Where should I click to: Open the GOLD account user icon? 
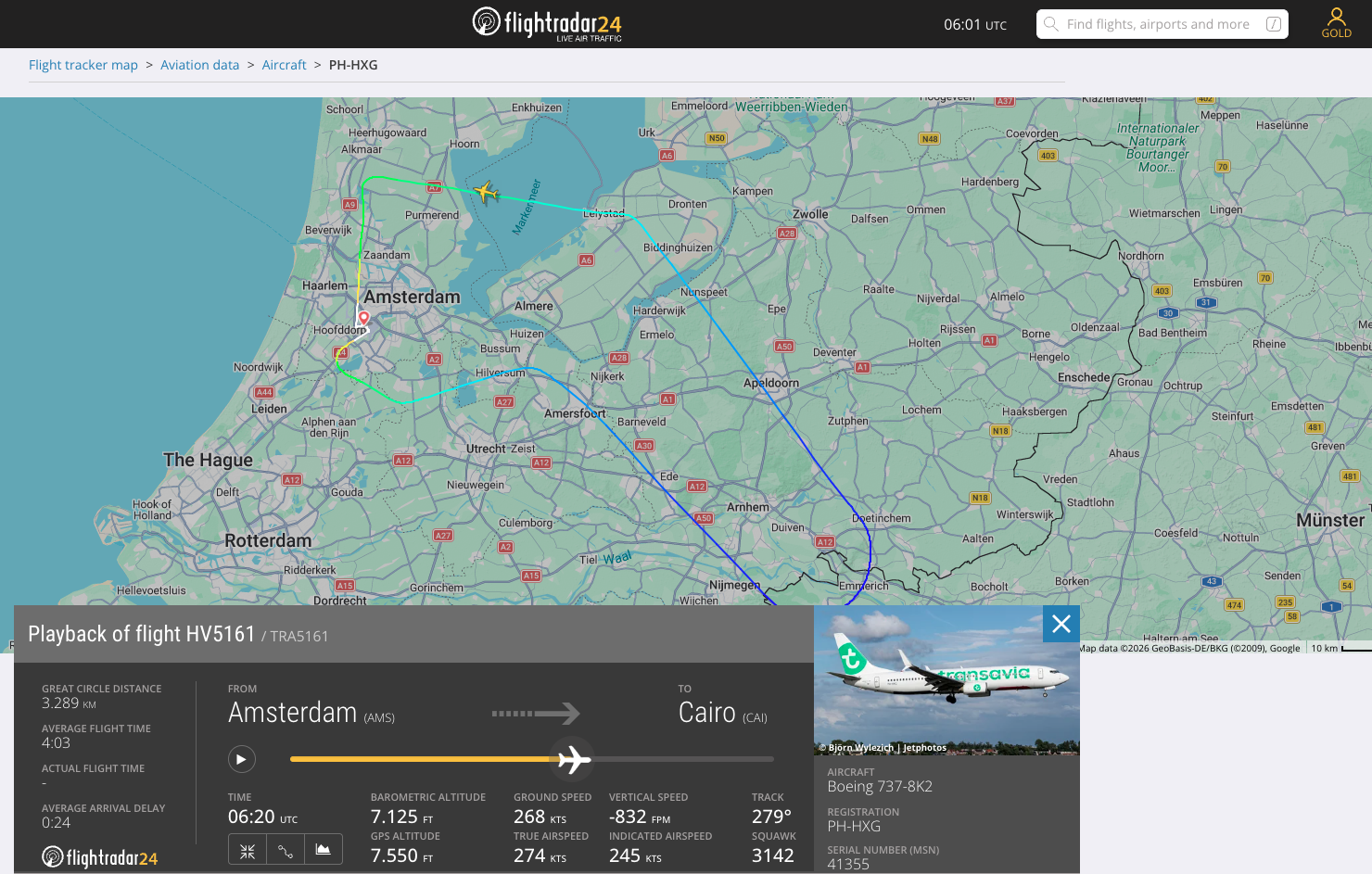click(1336, 22)
